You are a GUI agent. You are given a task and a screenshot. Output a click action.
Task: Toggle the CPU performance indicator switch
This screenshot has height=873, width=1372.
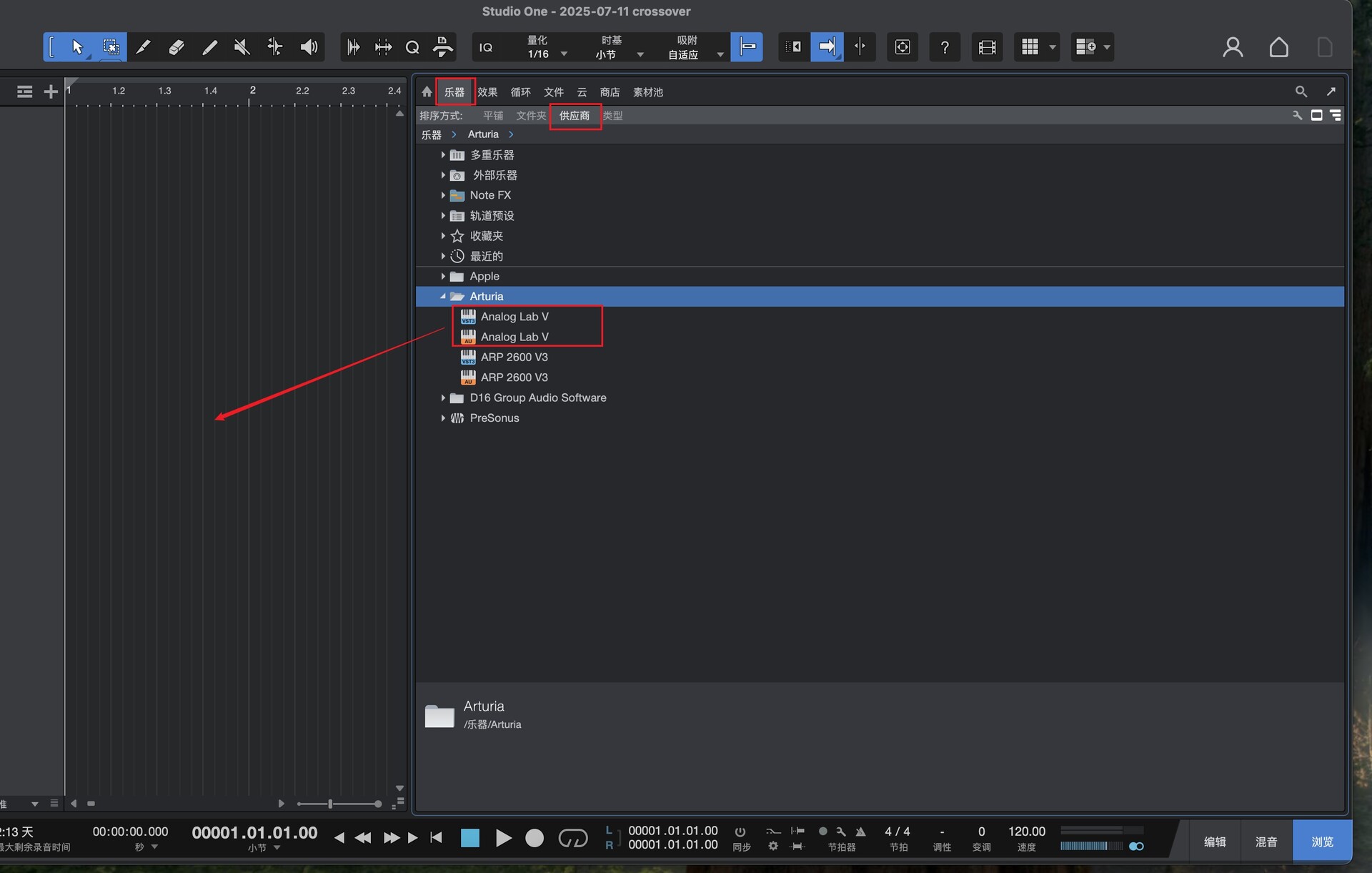tap(1136, 847)
